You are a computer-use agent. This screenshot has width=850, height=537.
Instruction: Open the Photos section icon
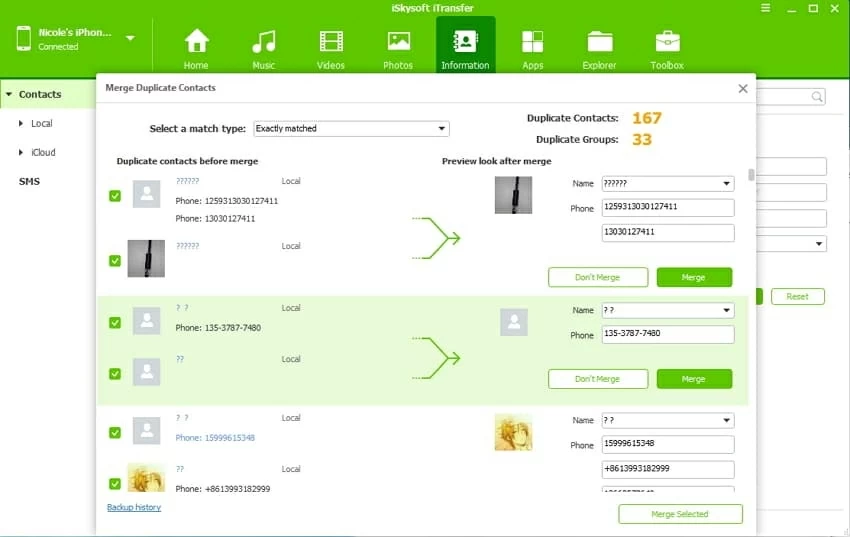[x=398, y=42]
